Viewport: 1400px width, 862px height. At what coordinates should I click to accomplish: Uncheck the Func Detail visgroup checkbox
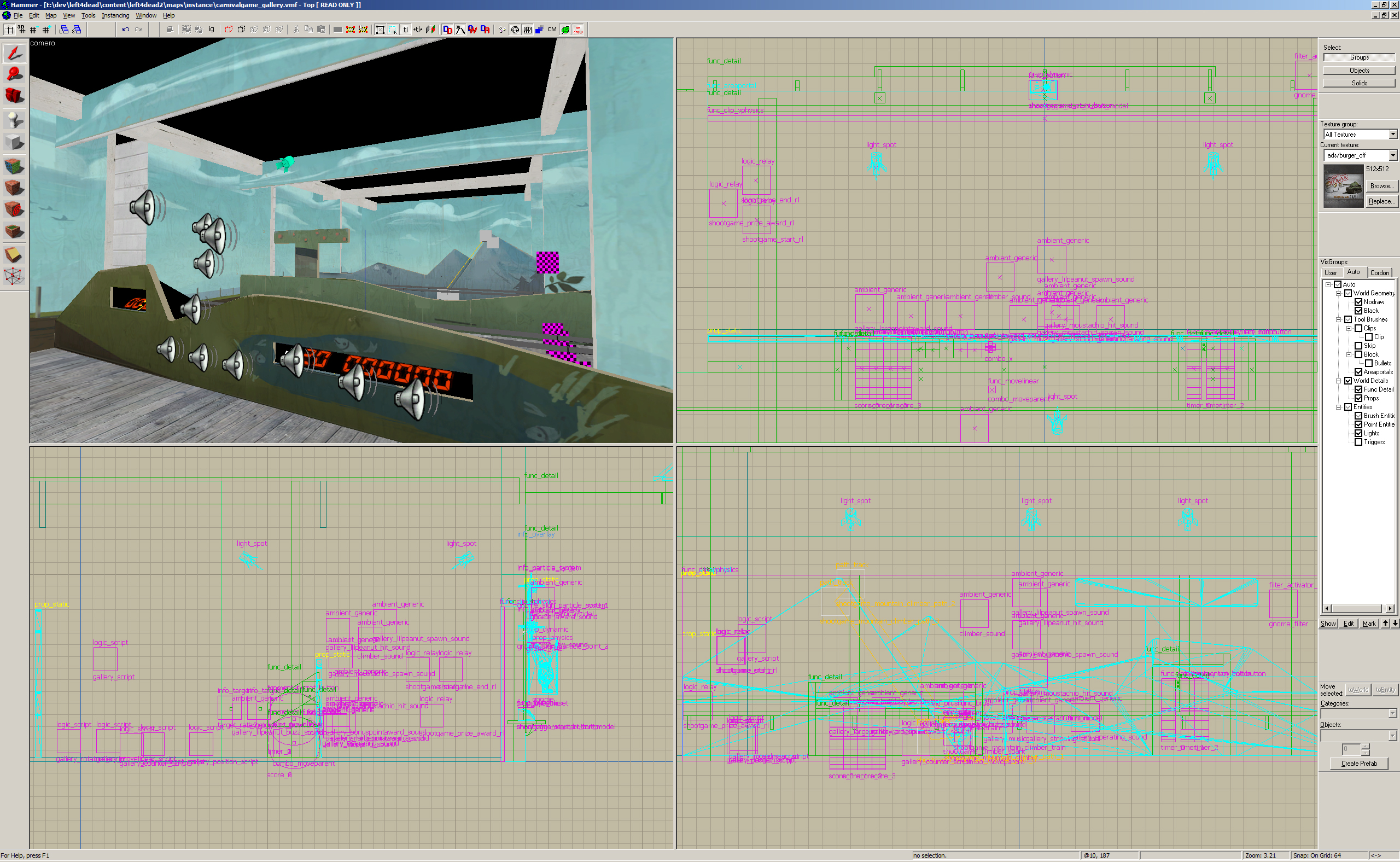[x=1358, y=389]
